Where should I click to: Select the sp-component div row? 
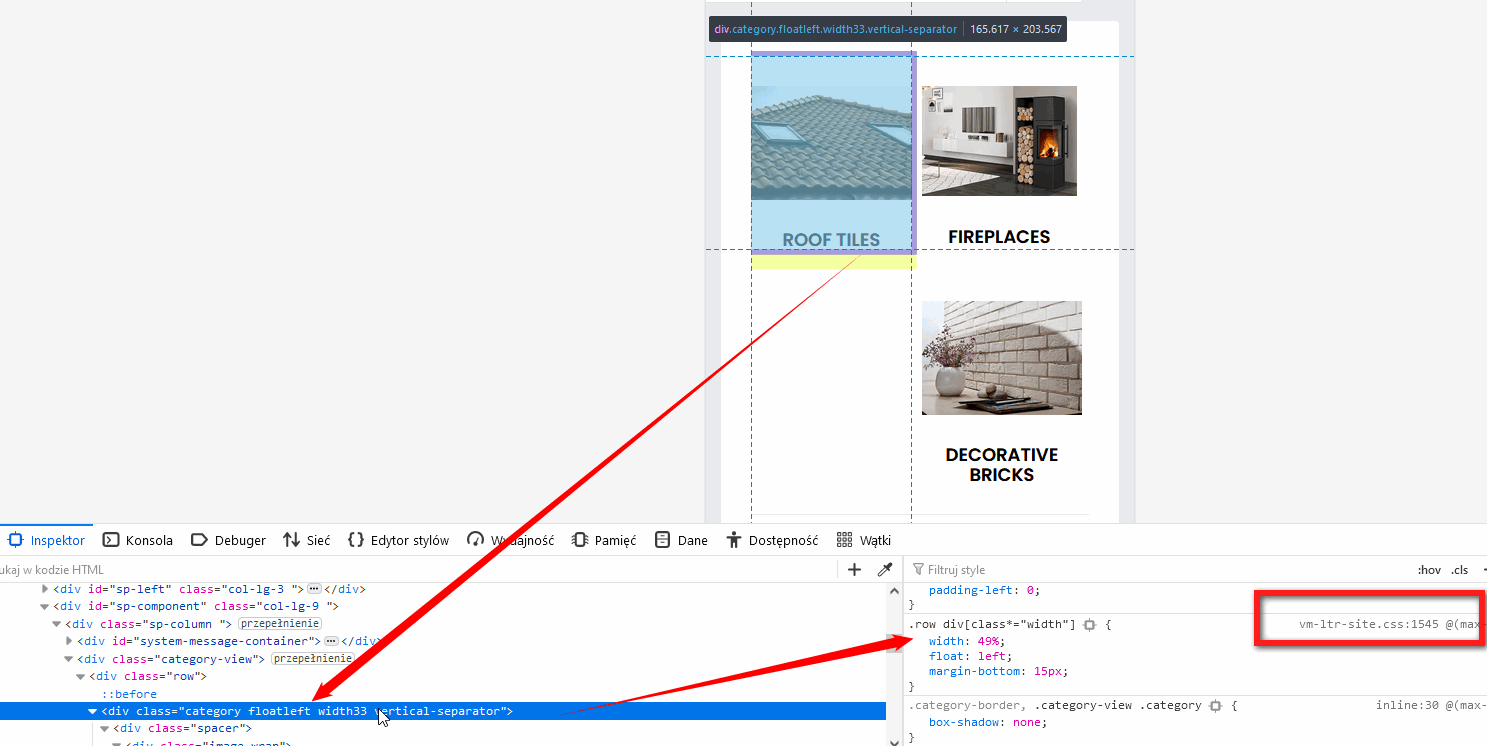(x=443, y=606)
